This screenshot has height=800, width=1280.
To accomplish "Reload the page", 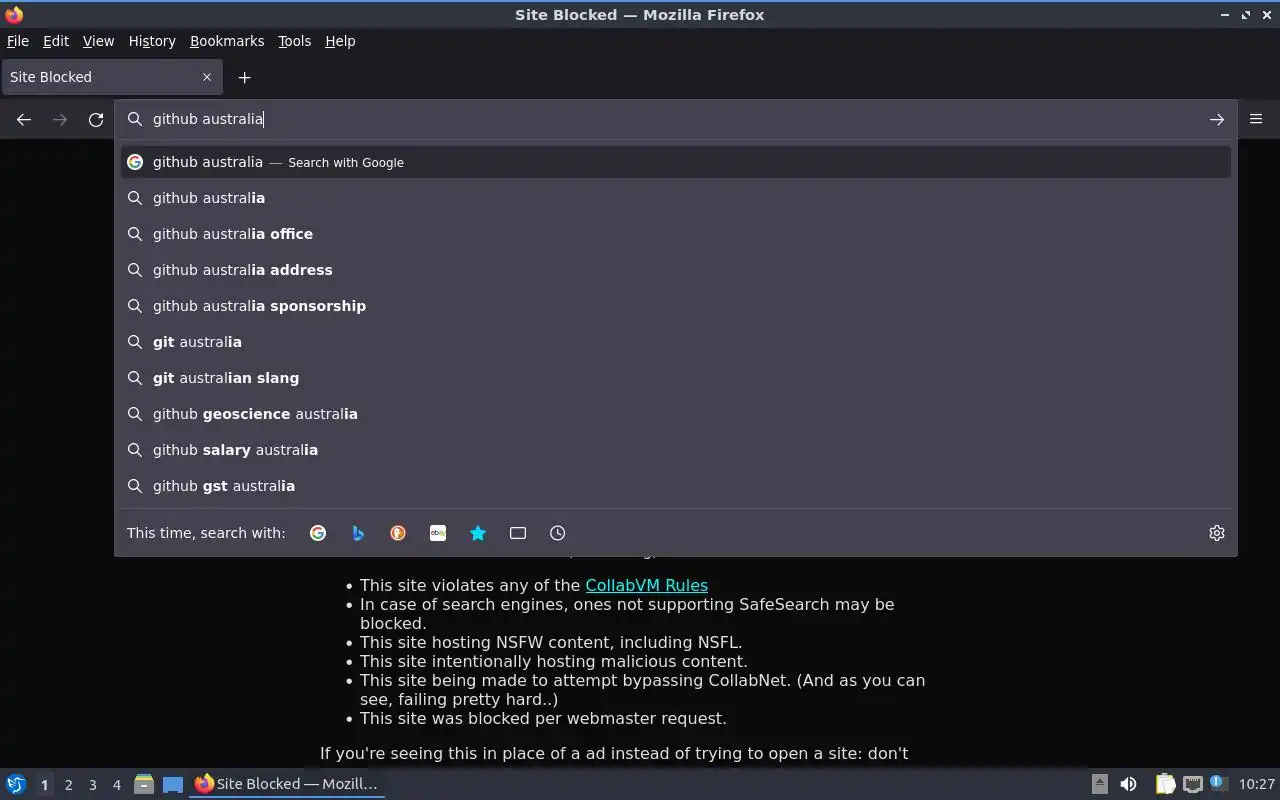I will [x=96, y=119].
